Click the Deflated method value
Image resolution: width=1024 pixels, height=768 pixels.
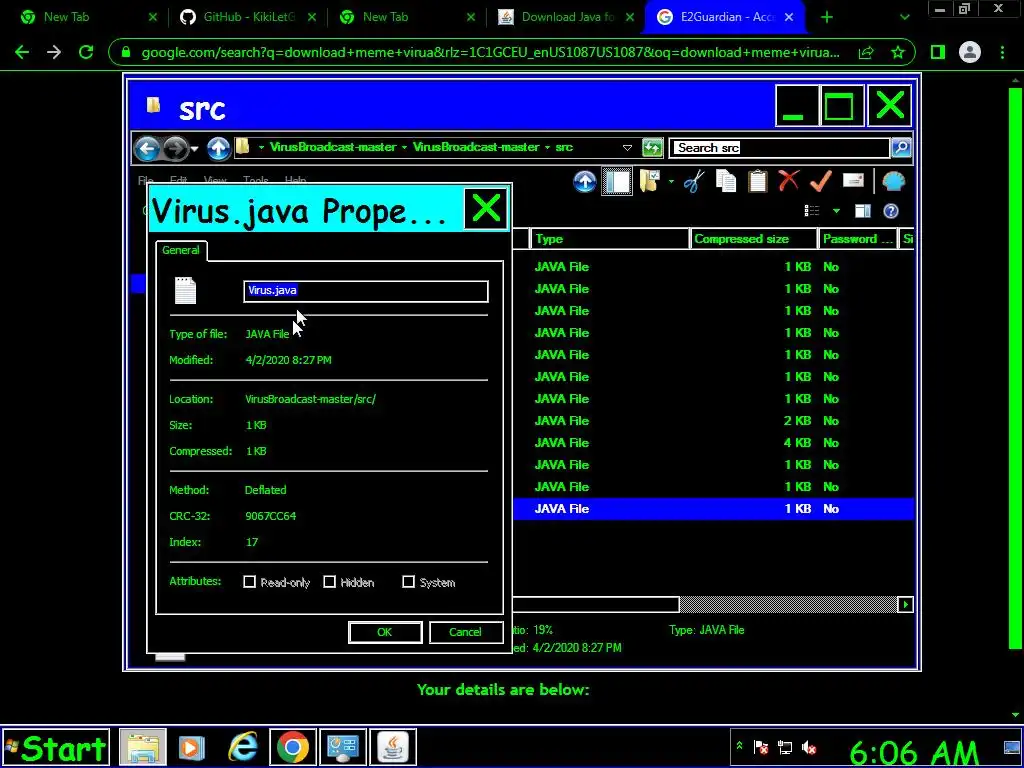[265, 490]
